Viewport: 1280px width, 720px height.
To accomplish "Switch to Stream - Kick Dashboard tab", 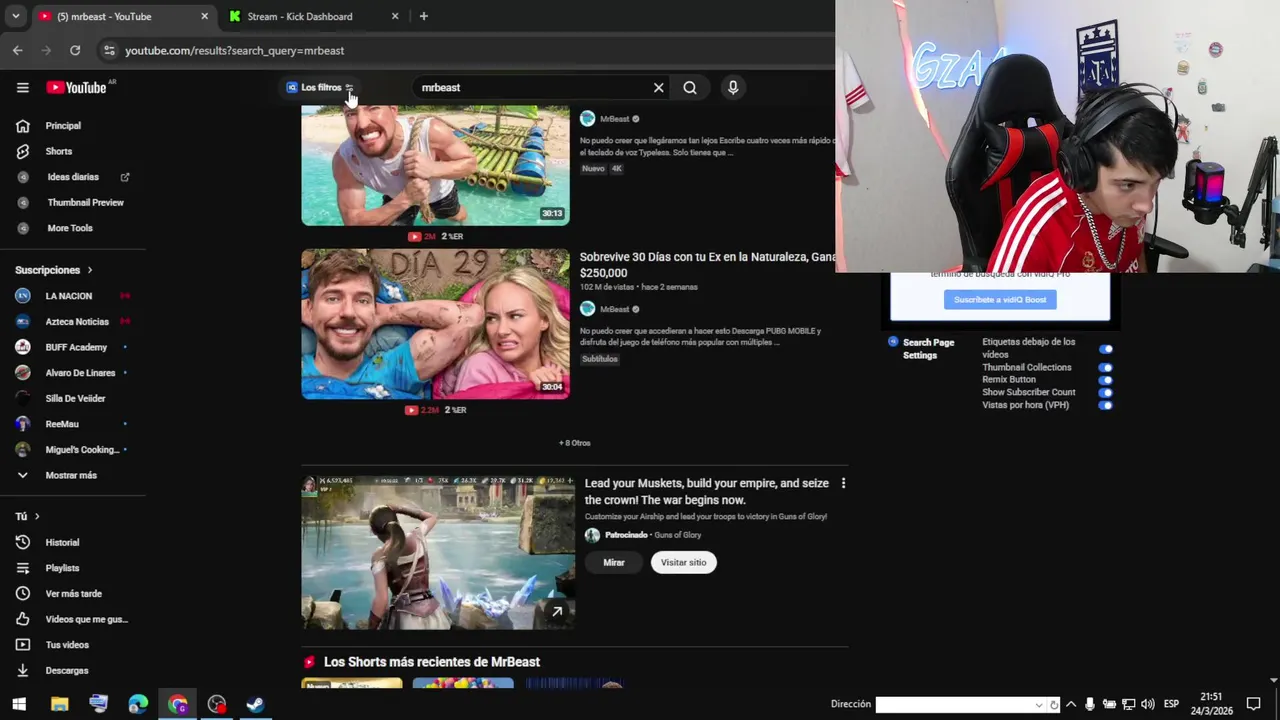I will tap(312, 16).
